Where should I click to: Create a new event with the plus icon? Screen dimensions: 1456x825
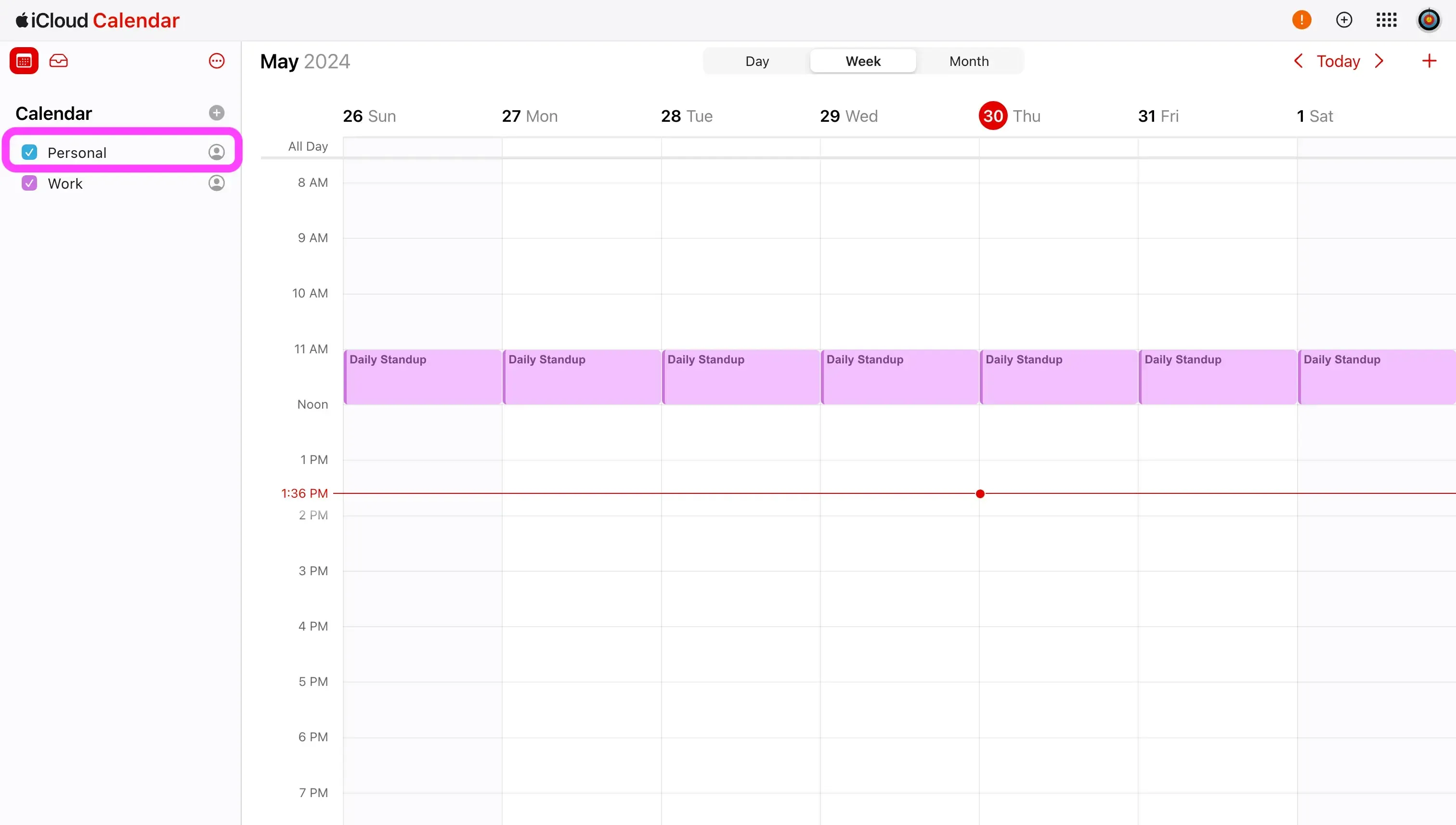(1430, 61)
